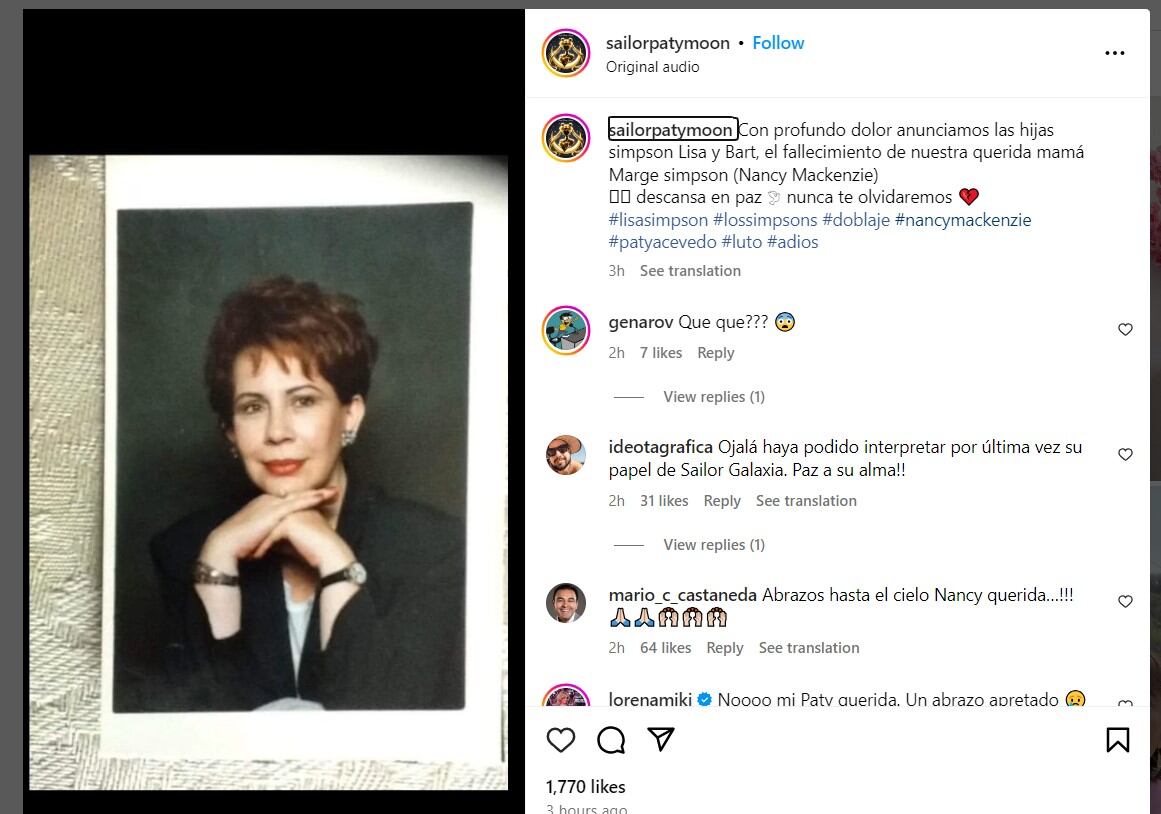Like the post with the heart icon
Screen dimensions: 1161x814
click(x=561, y=739)
